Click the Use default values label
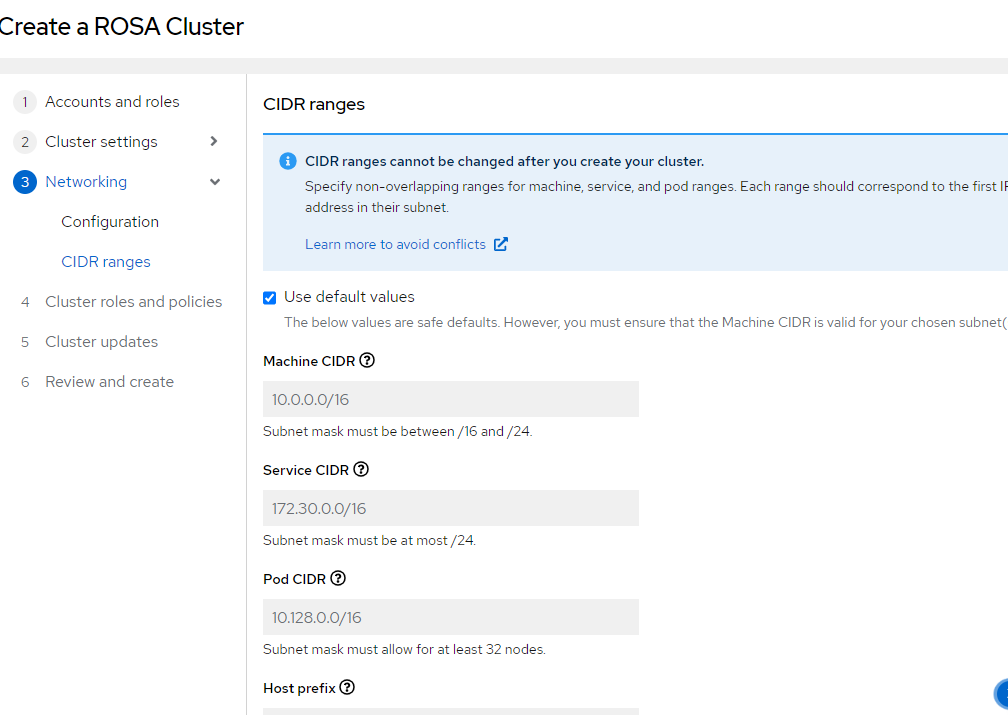Screen dimensions: 1008x715 pos(349,297)
